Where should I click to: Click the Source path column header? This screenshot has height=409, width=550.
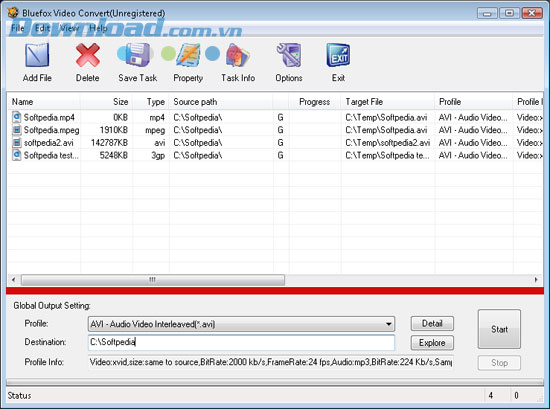221,102
